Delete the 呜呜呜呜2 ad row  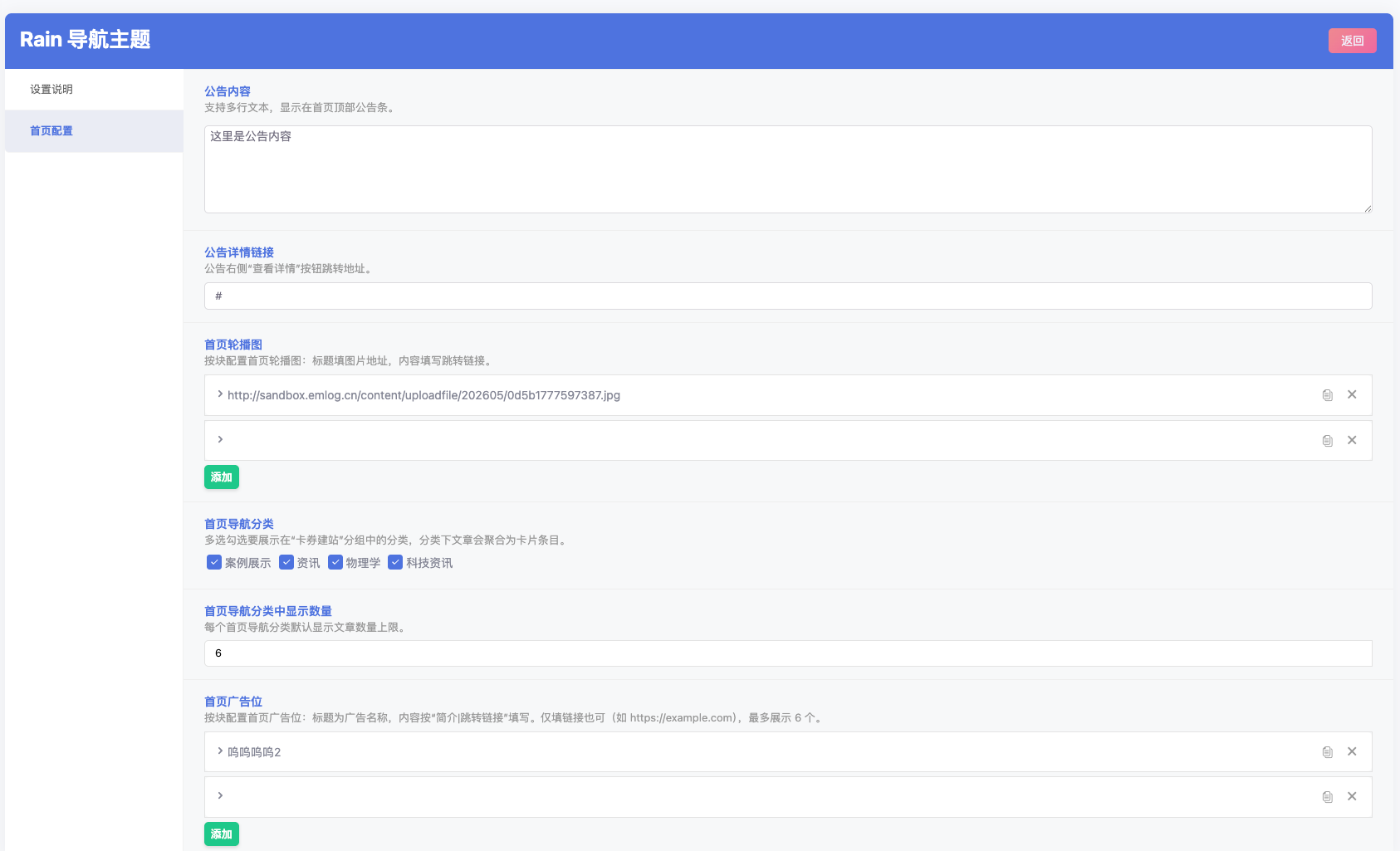click(x=1352, y=751)
